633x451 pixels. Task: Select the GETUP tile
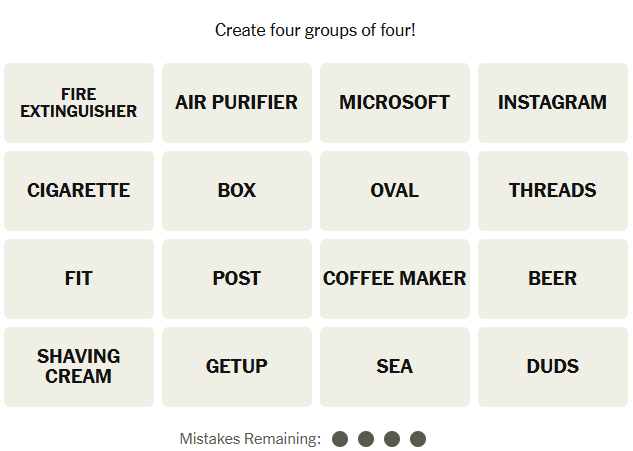tap(237, 367)
